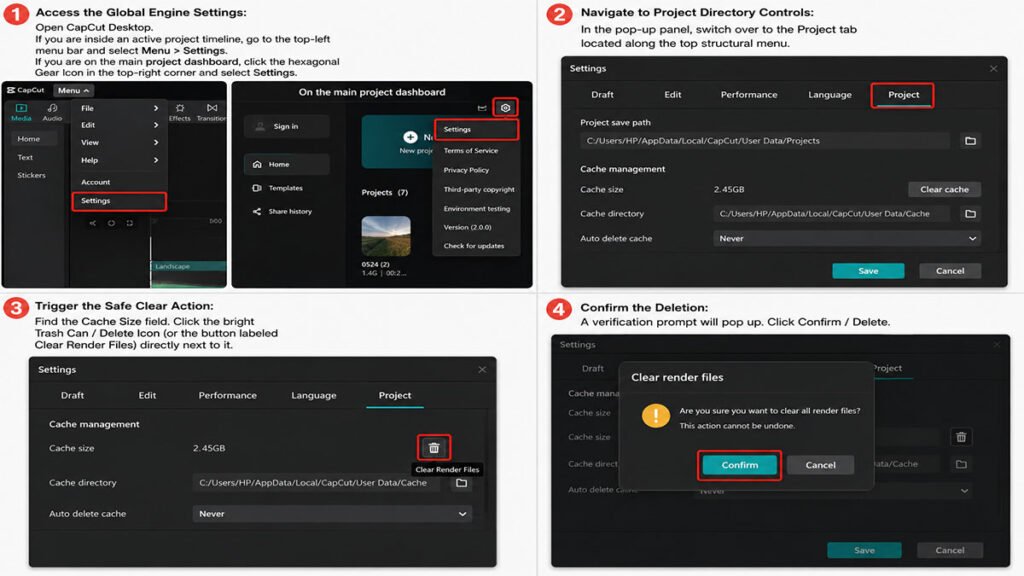
Task: Browse folder for Project save path in step 2
Action: [970, 141]
